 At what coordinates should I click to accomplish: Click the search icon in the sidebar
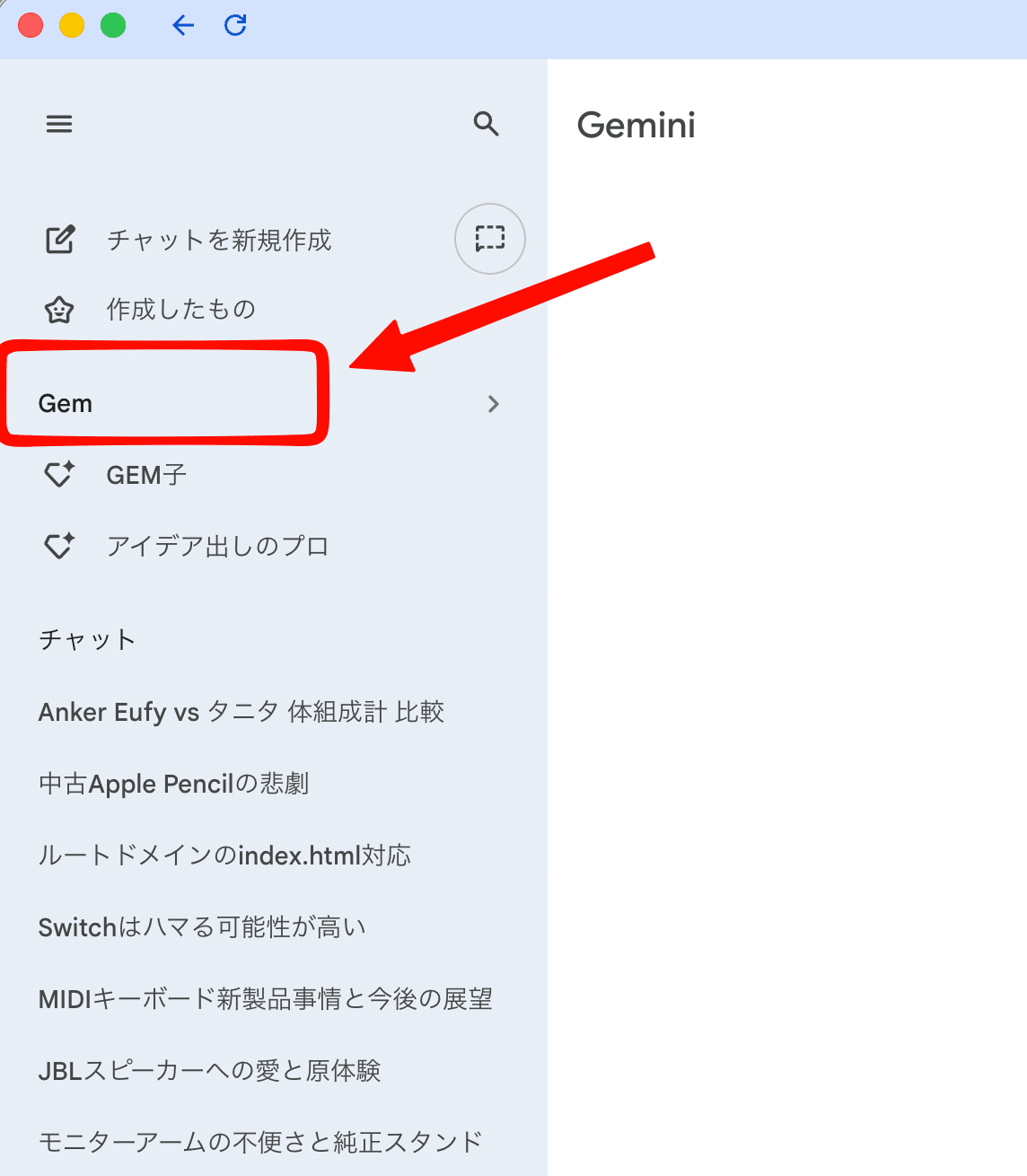point(487,125)
